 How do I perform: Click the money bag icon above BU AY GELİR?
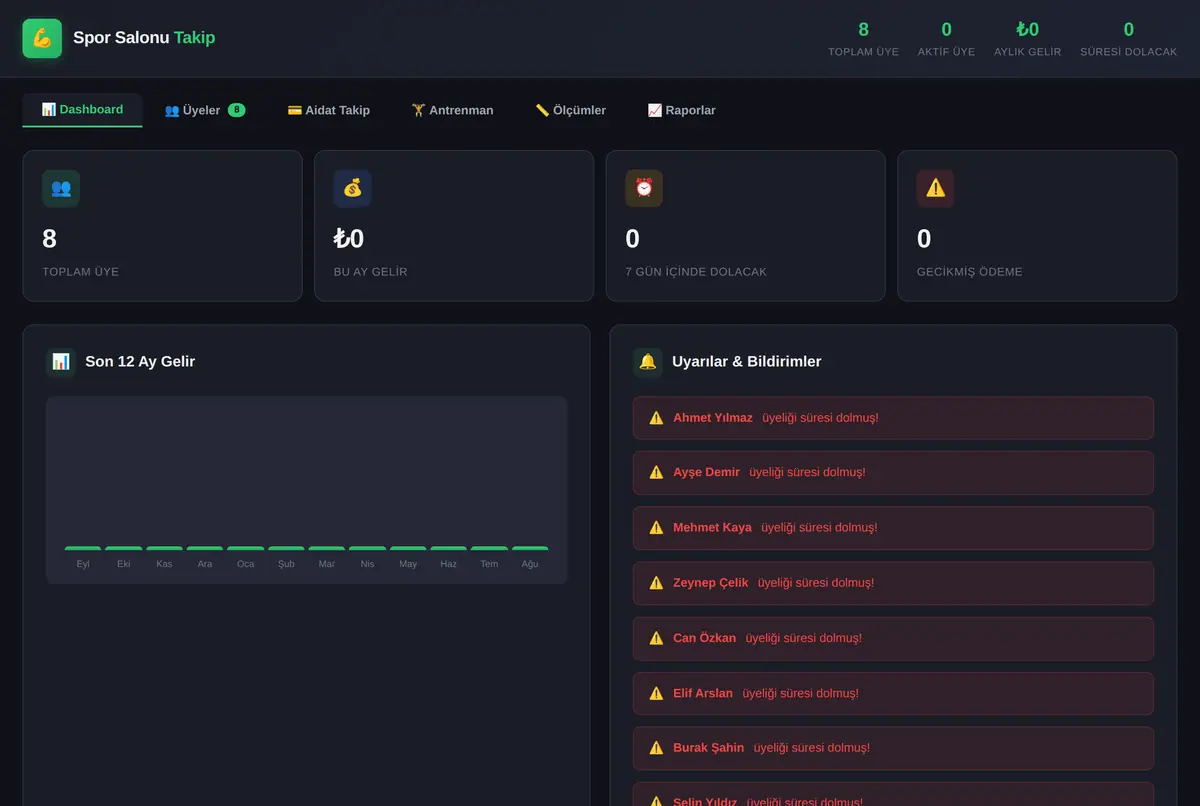353,188
